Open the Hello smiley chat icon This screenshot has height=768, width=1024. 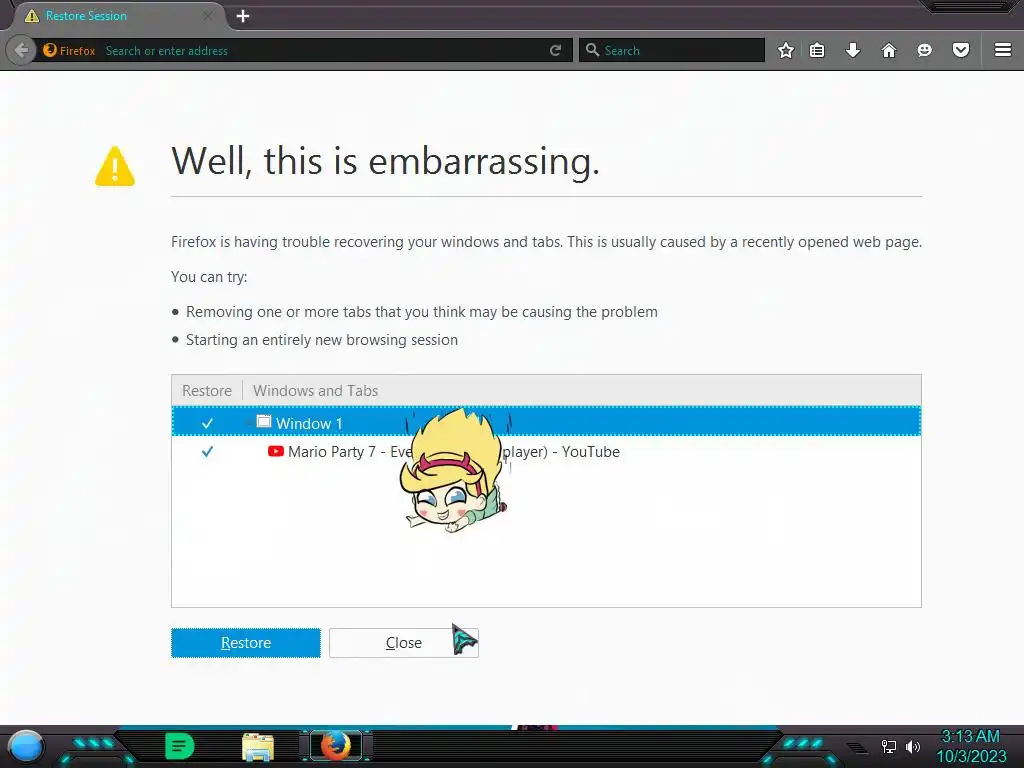click(925, 50)
